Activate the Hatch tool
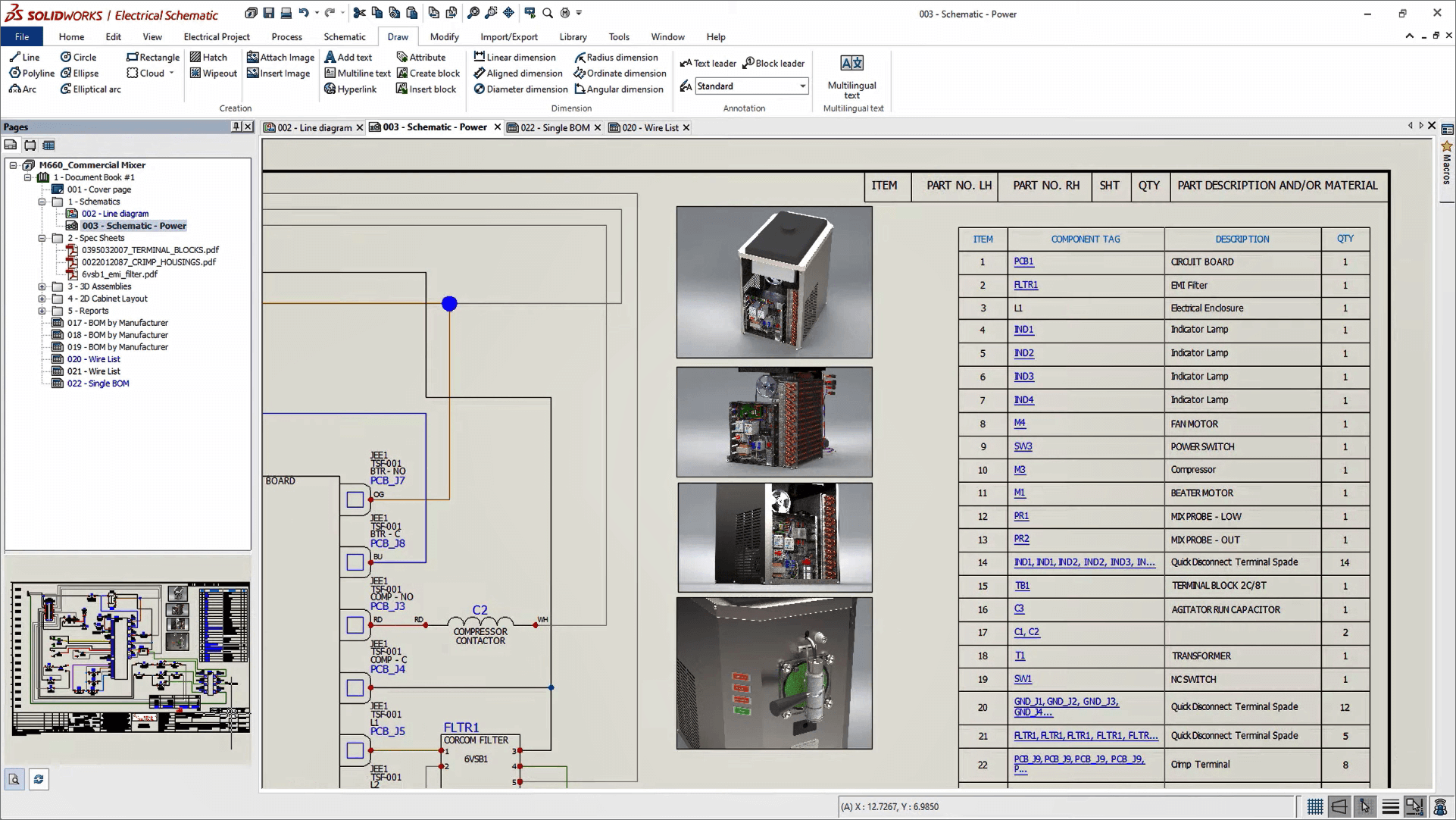Viewport: 1456px width, 820px height. [x=208, y=57]
